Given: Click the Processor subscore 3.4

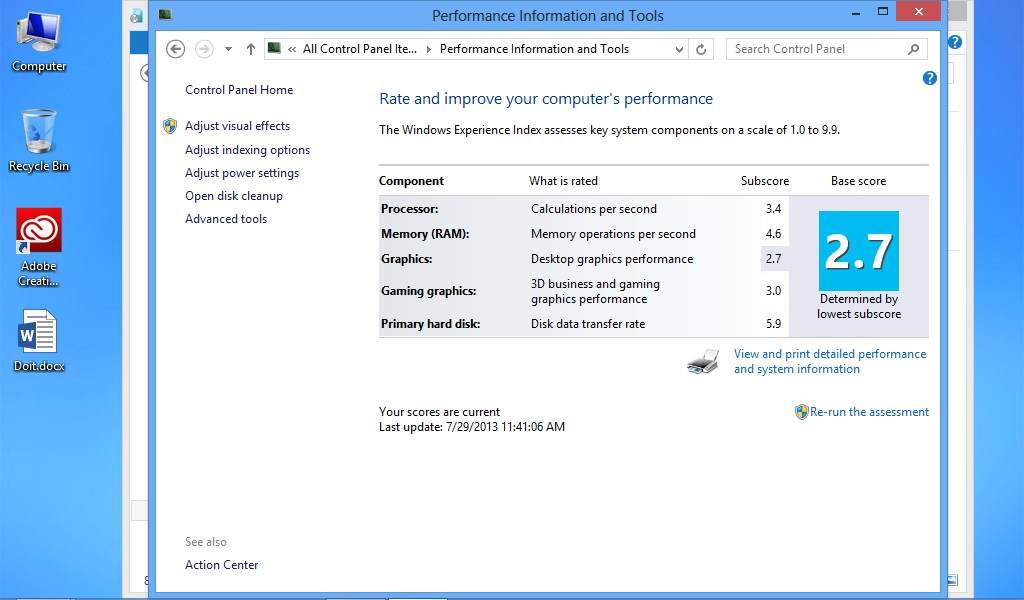Looking at the screenshot, I should click(774, 209).
